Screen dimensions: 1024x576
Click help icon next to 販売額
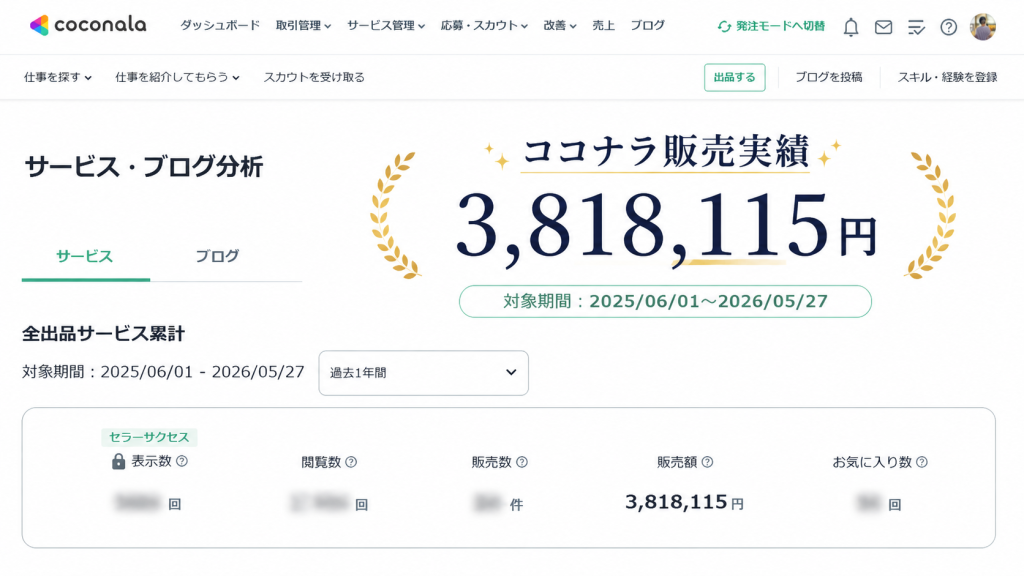click(707, 462)
